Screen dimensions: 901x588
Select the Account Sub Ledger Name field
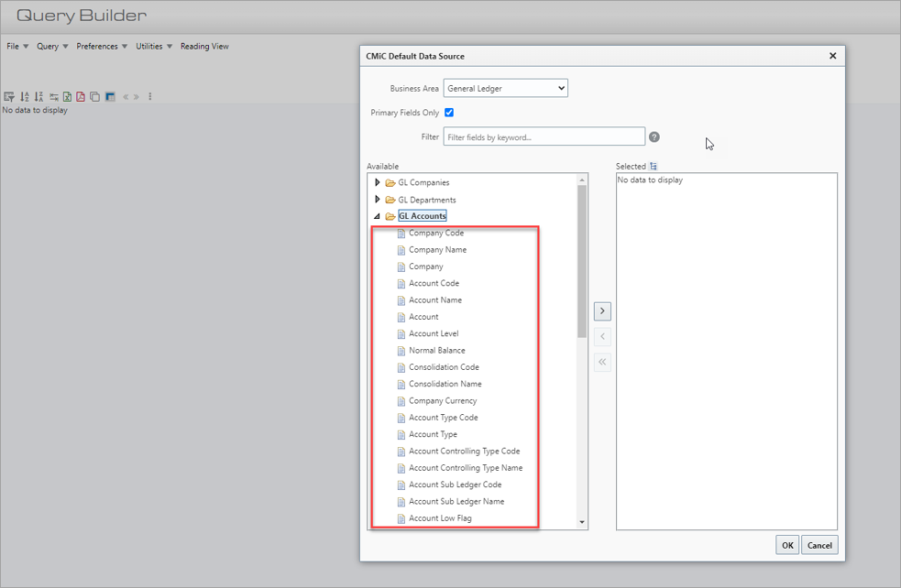(x=457, y=502)
